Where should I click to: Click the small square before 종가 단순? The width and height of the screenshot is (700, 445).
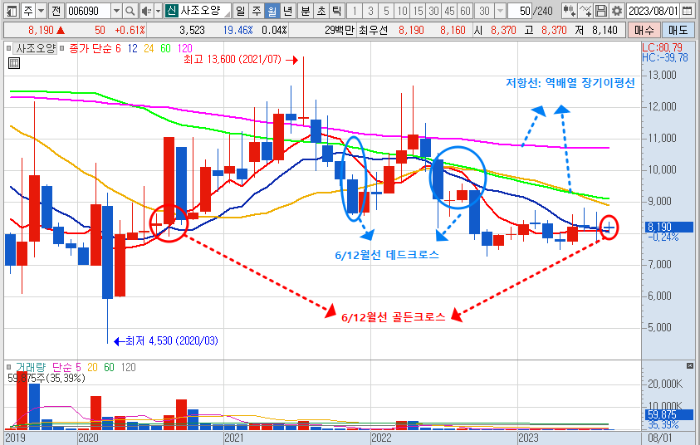(x=62, y=48)
